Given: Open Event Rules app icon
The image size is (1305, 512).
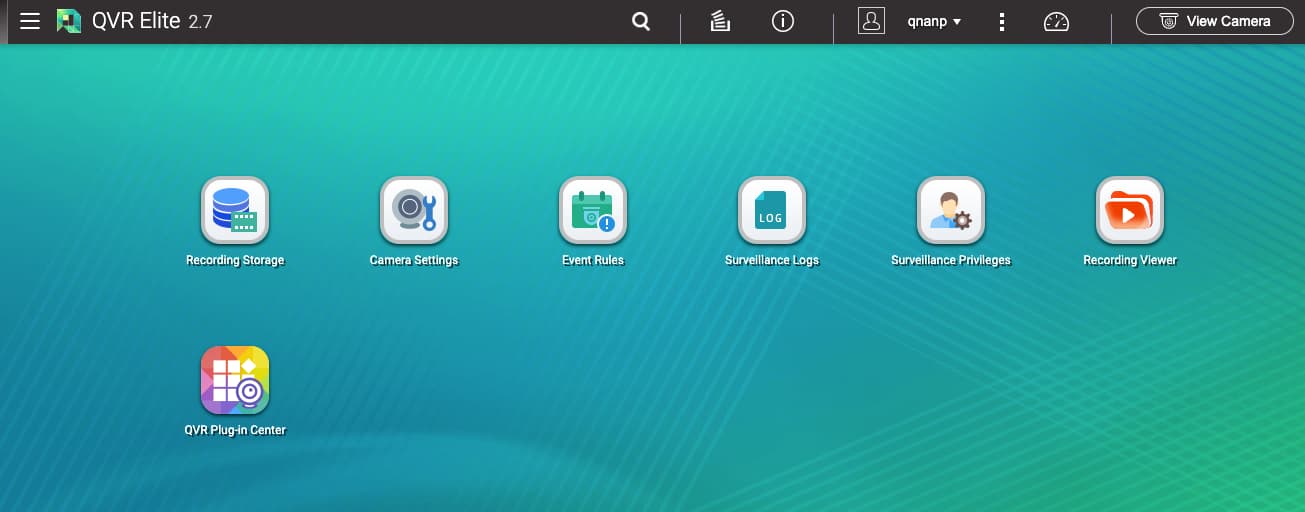Looking at the screenshot, I should (593, 210).
